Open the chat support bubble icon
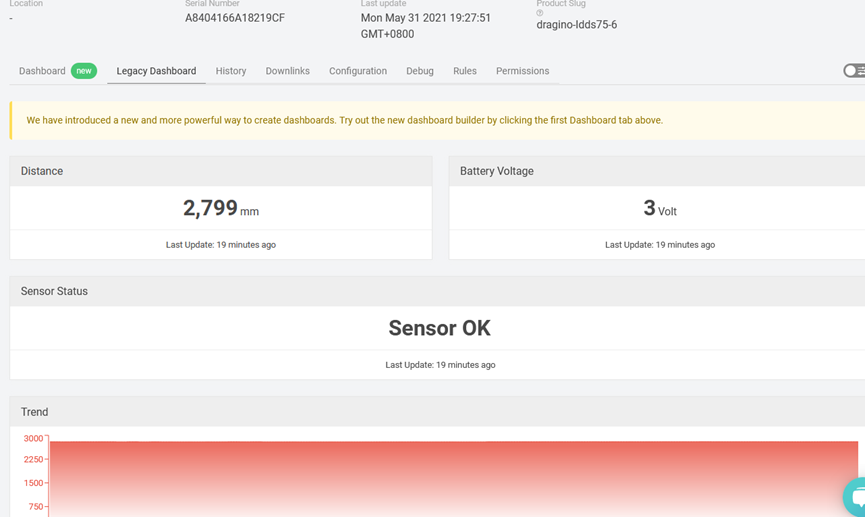The width and height of the screenshot is (865, 517). point(855,497)
